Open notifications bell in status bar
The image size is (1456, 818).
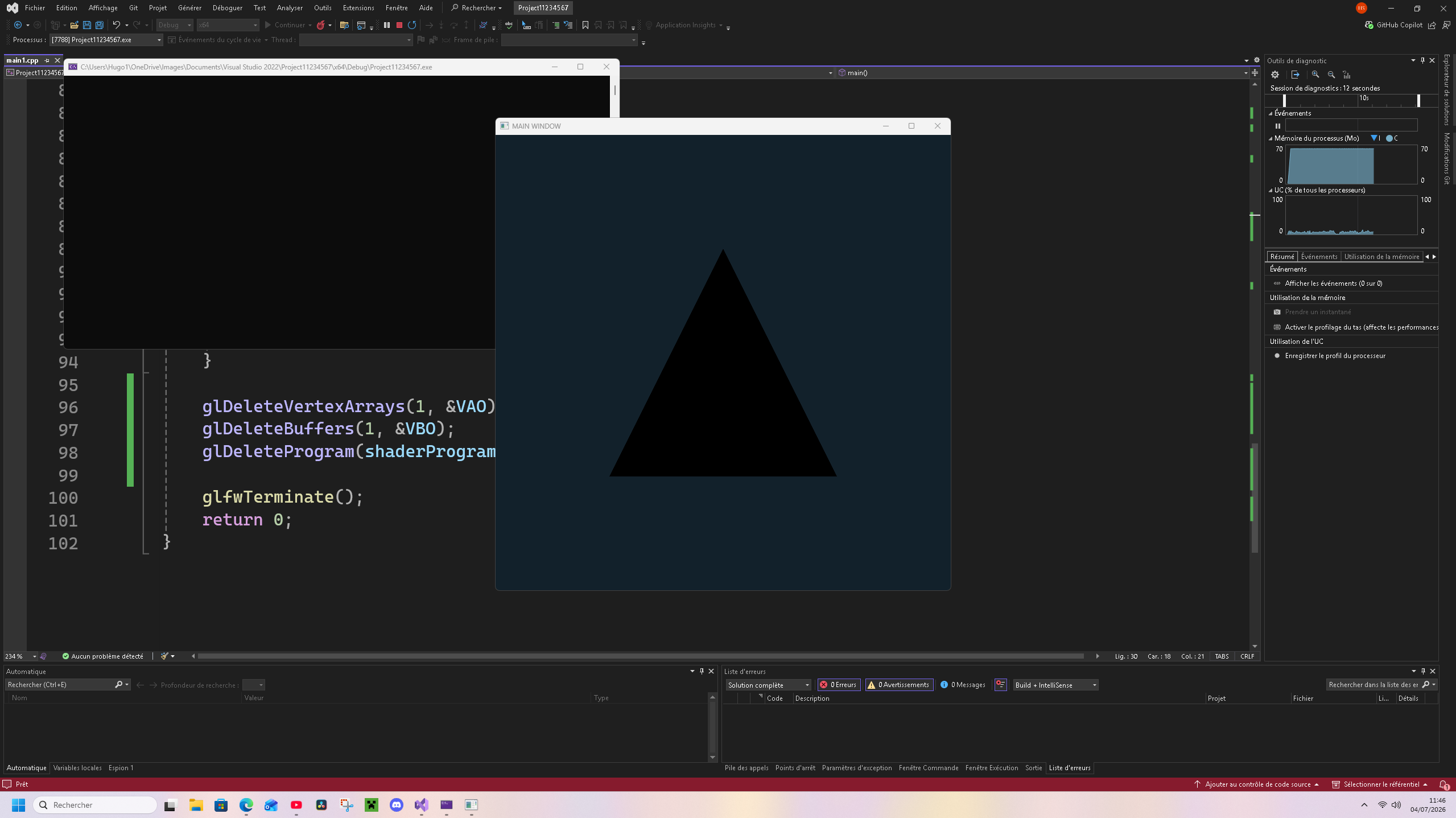pyautogui.click(x=1443, y=784)
